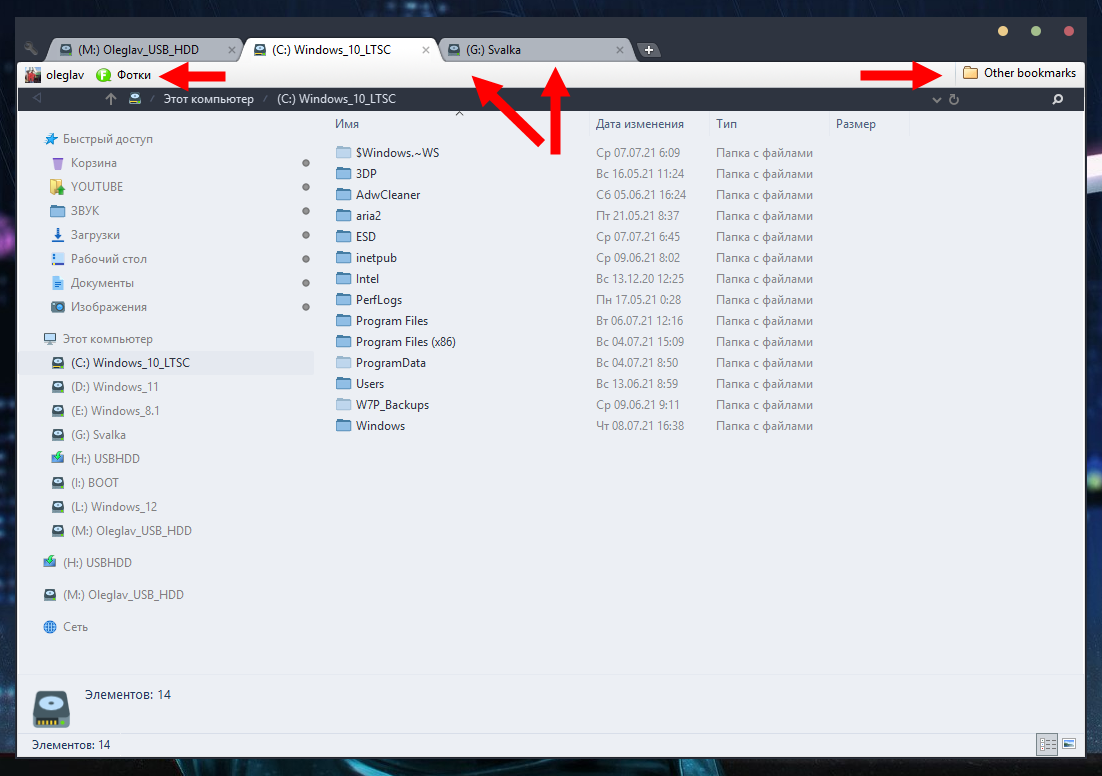
Task: Open the wrench settings icon before the tabs
Action: (x=30, y=49)
